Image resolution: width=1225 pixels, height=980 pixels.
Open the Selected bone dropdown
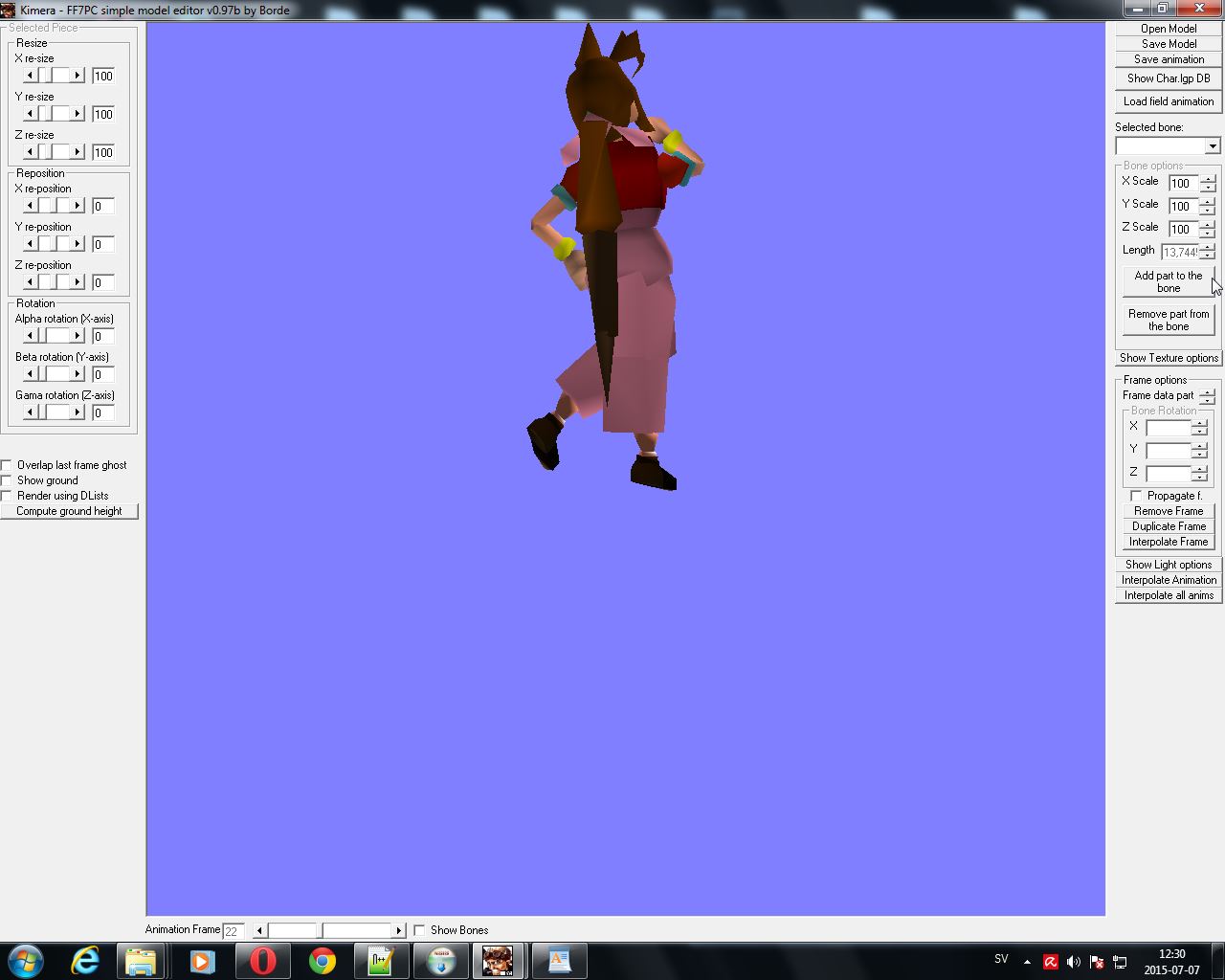pyautogui.click(x=1213, y=146)
